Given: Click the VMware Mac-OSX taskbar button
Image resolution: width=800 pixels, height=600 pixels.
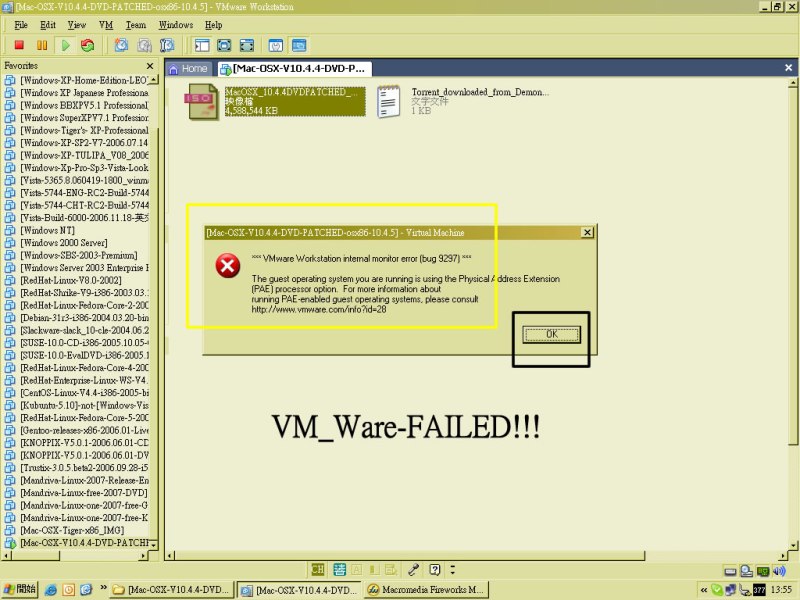Looking at the screenshot, I should (299, 590).
